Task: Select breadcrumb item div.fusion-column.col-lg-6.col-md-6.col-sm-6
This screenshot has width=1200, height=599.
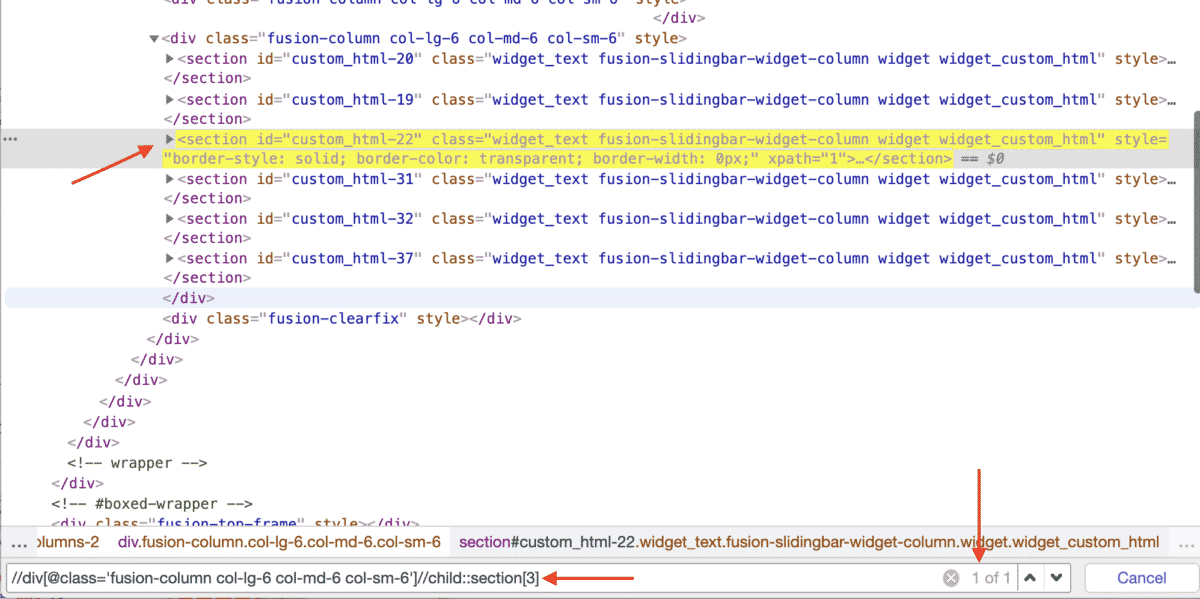Action: [x=280, y=541]
